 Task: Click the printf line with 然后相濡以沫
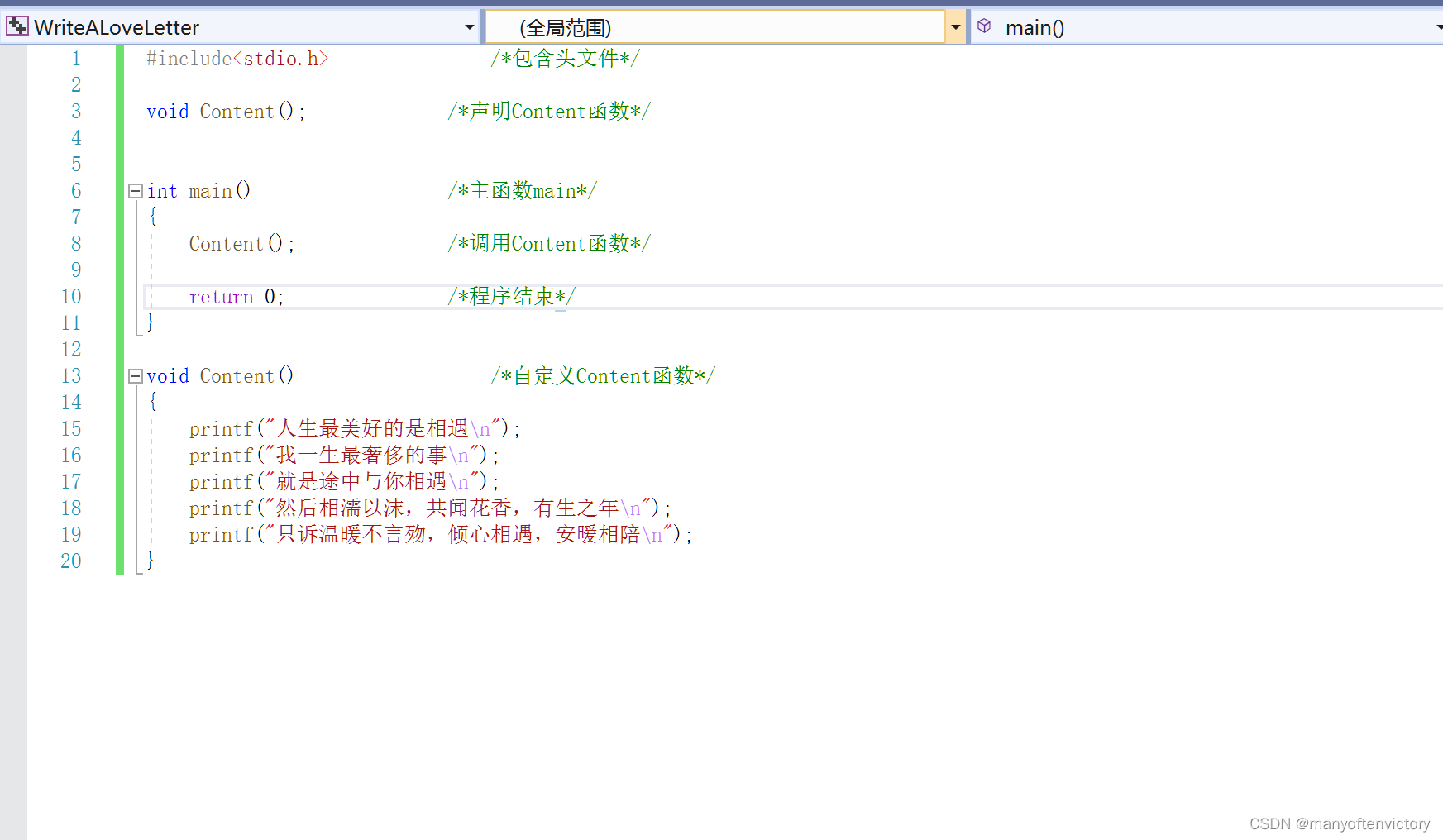430,508
